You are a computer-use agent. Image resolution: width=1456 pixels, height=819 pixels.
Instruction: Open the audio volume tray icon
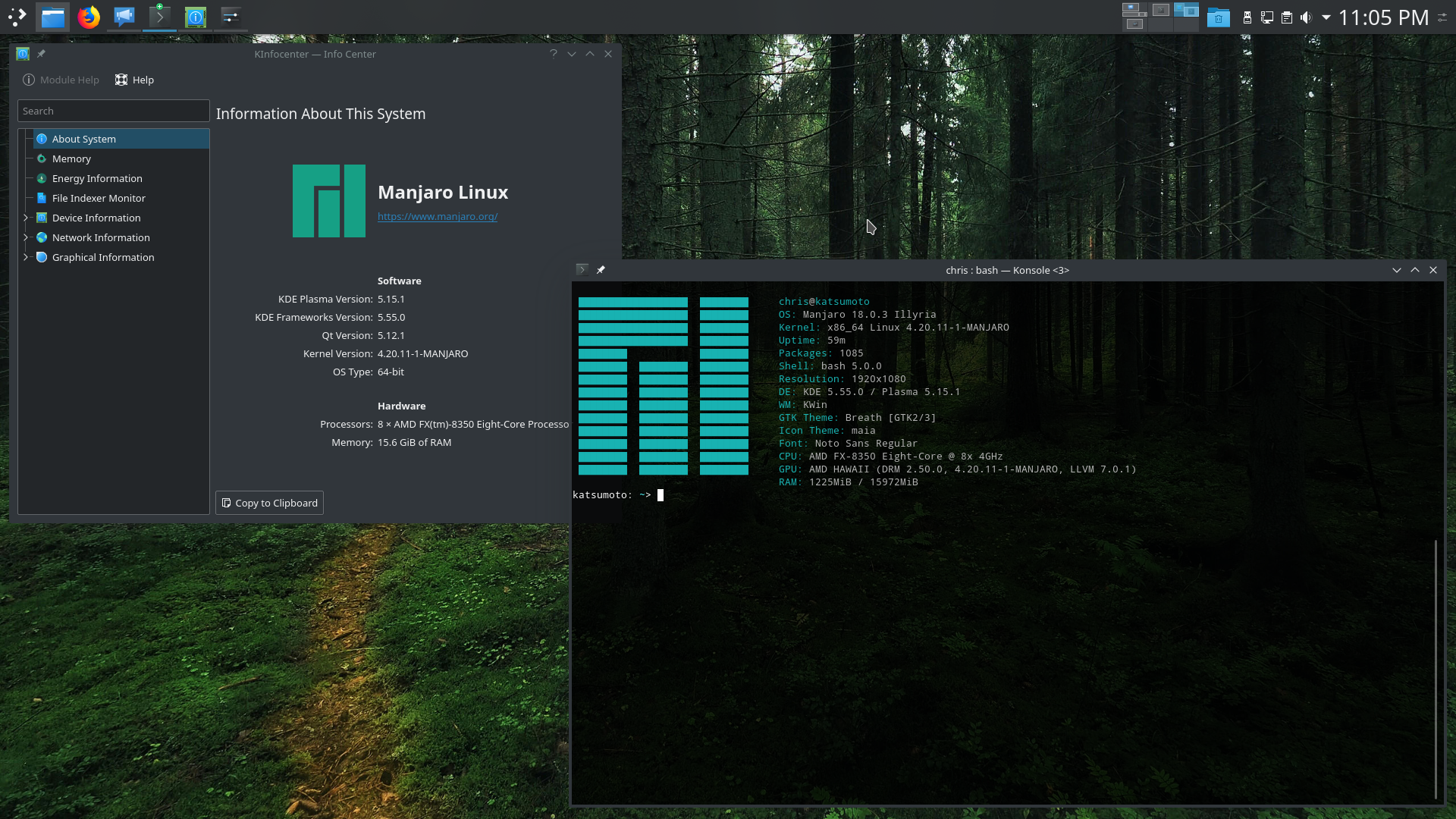click(1306, 17)
